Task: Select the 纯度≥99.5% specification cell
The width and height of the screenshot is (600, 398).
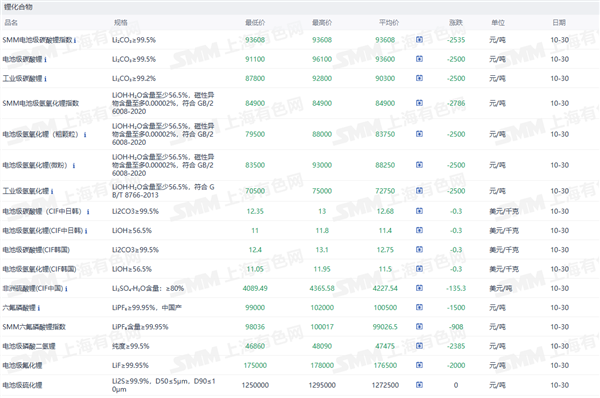Action: point(130,346)
